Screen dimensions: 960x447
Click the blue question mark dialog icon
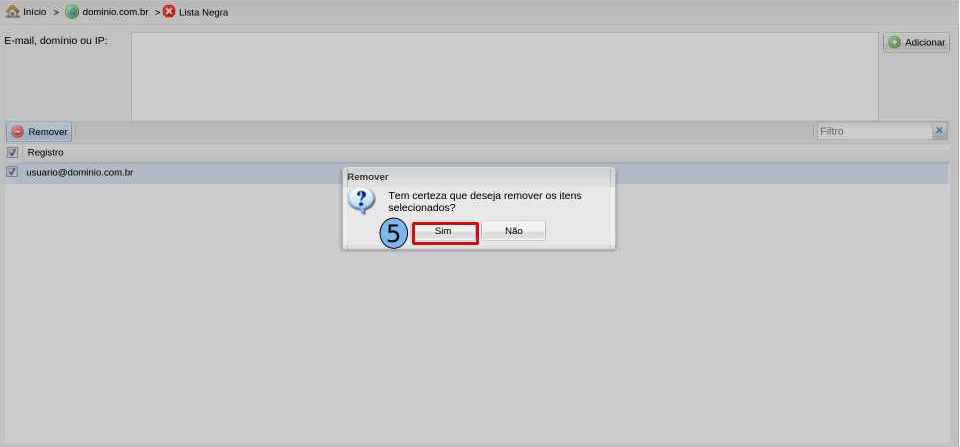tap(361, 200)
